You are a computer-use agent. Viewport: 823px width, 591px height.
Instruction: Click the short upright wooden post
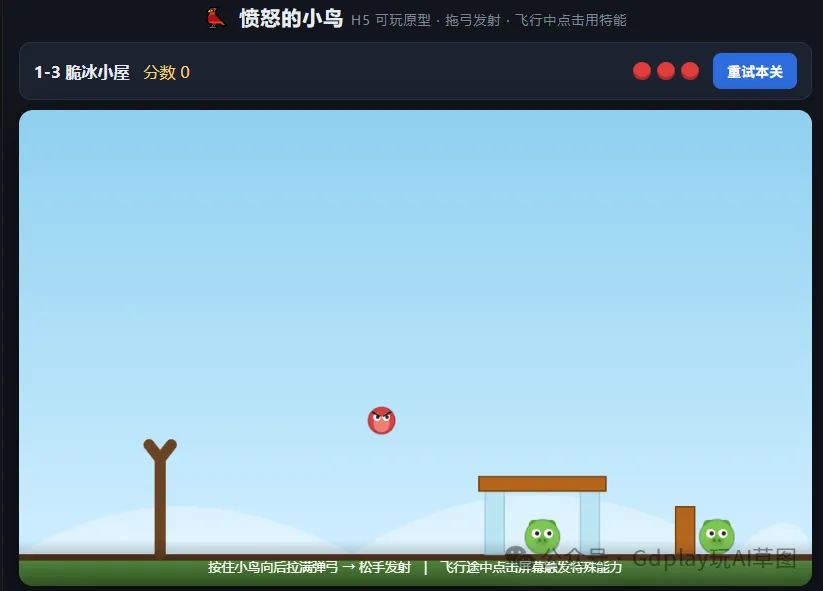click(x=685, y=530)
